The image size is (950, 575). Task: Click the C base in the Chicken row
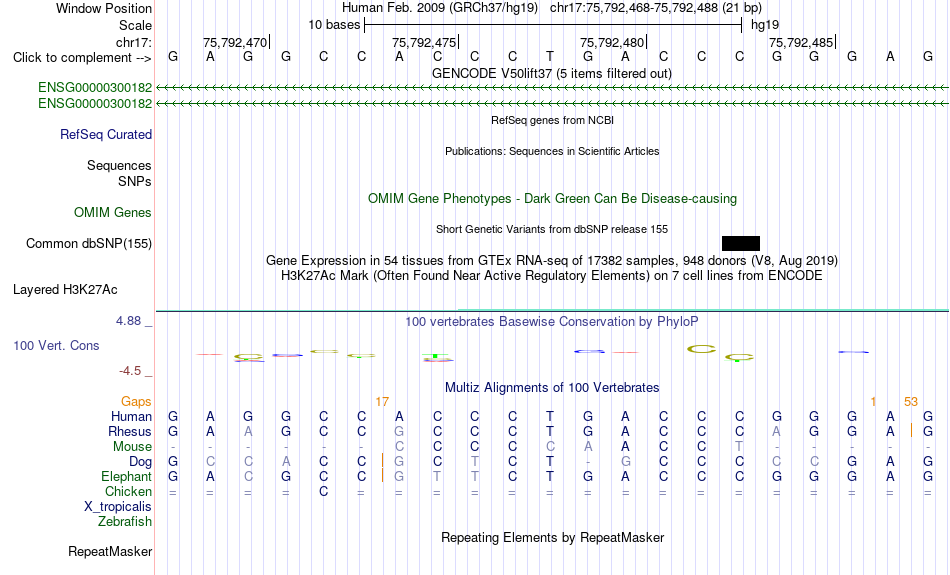pos(324,491)
